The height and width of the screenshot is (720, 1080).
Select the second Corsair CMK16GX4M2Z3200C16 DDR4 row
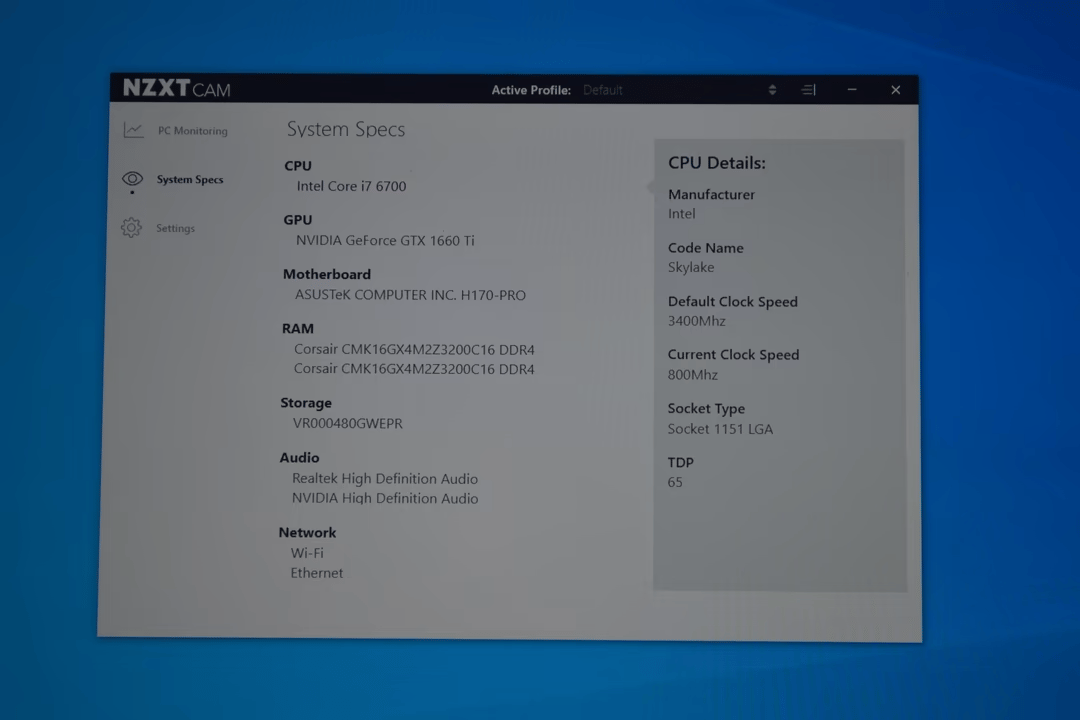click(414, 369)
